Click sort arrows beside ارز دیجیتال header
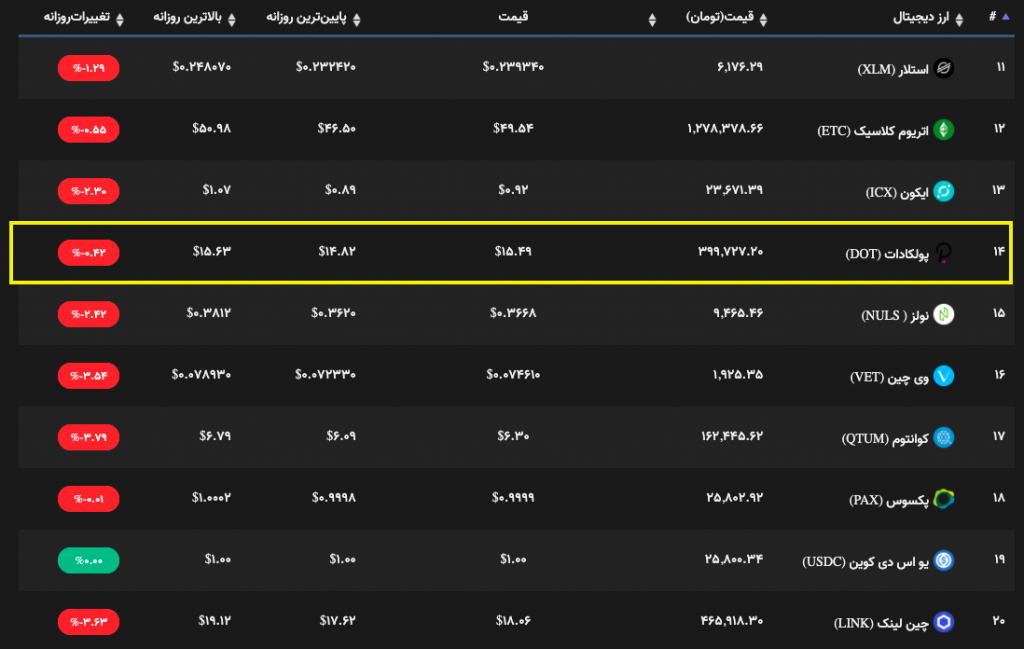Screen dimensions: 1024x649 coord(959,20)
